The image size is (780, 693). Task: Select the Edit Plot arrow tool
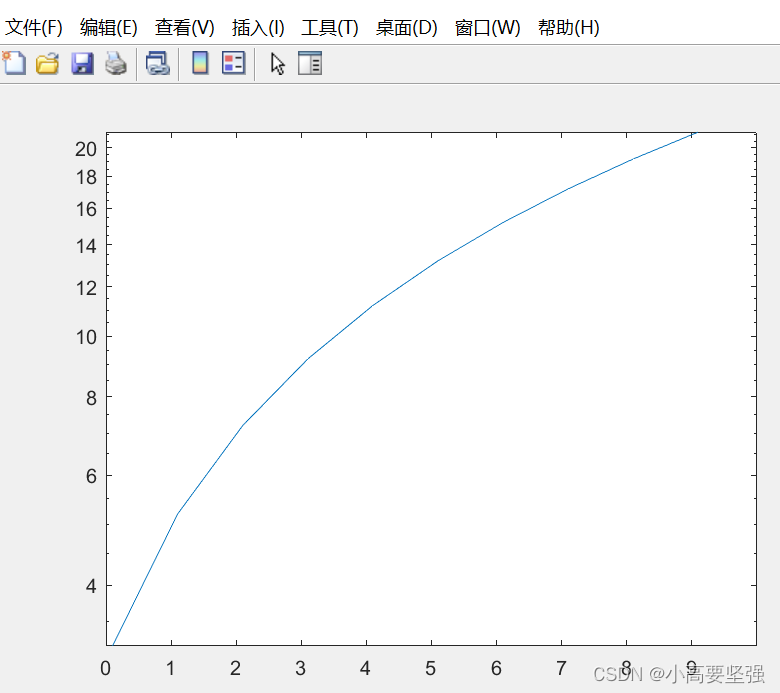click(x=278, y=64)
